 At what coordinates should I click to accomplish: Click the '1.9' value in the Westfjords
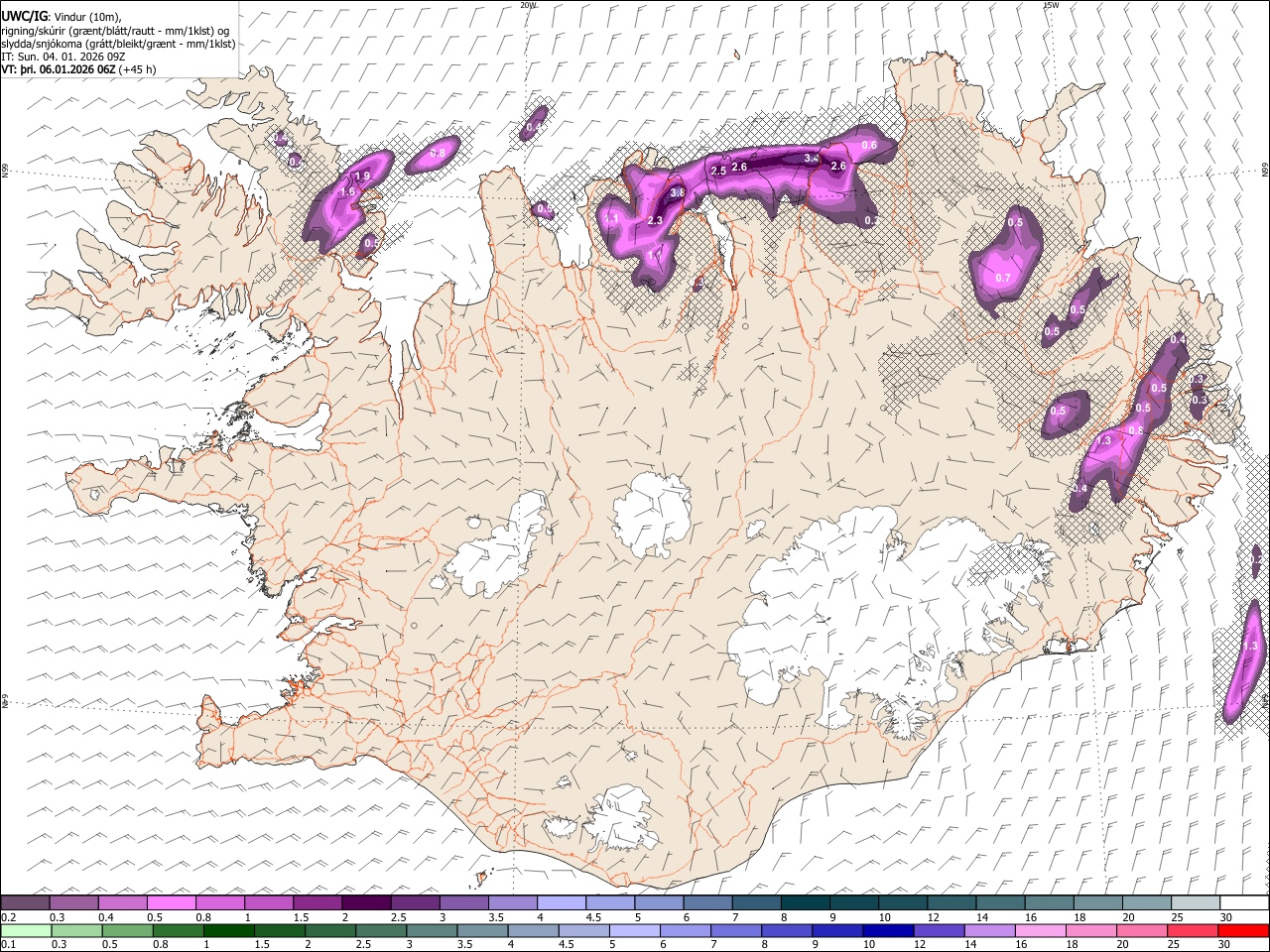(x=362, y=176)
